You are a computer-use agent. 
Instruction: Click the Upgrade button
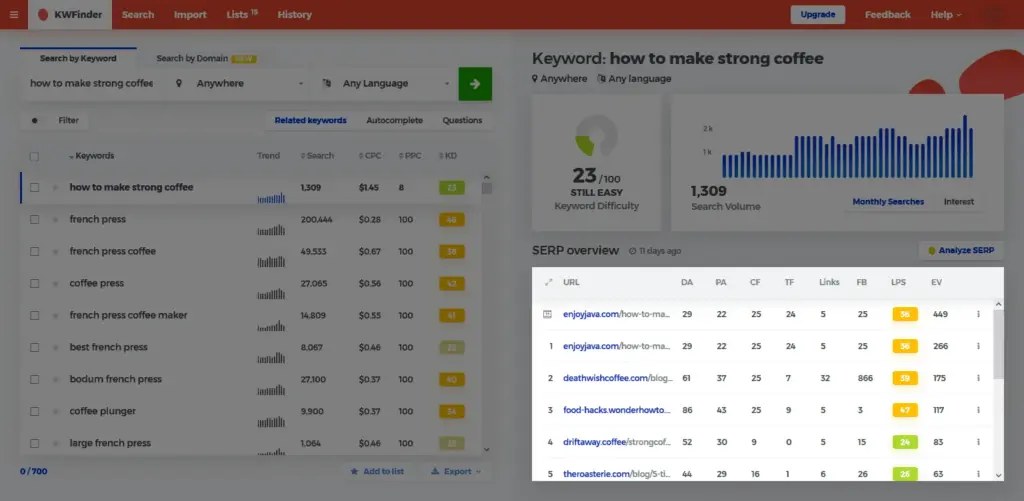pos(818,14)
